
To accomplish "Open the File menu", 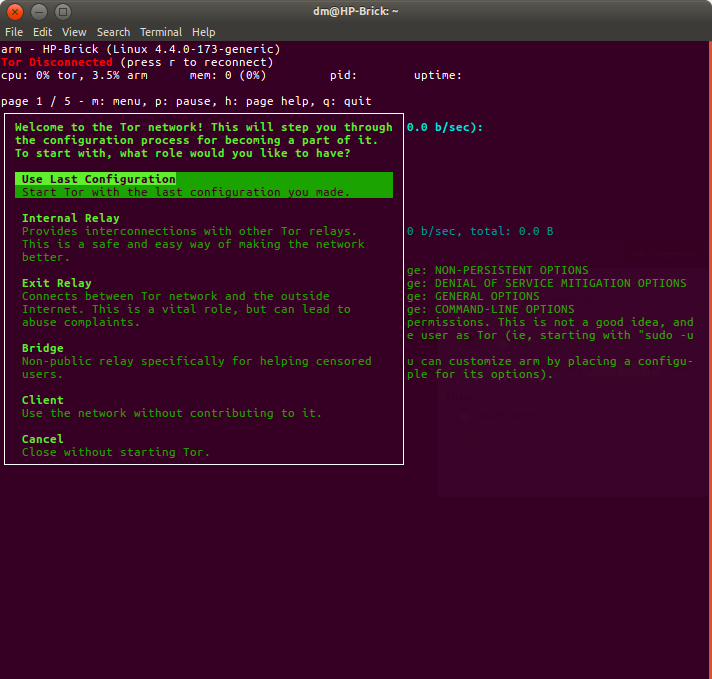I will coord(13,32).
